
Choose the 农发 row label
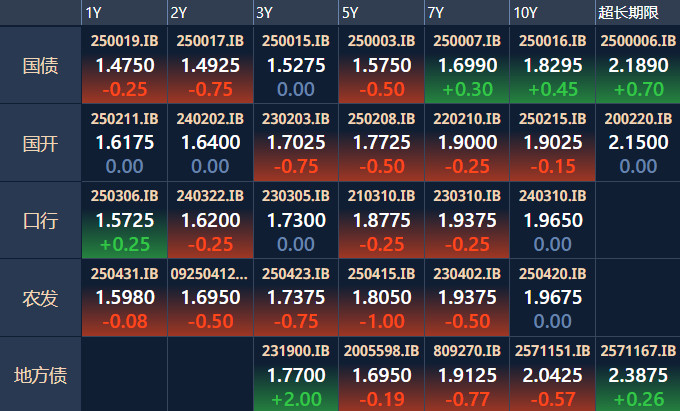click(x=40, y=298)
